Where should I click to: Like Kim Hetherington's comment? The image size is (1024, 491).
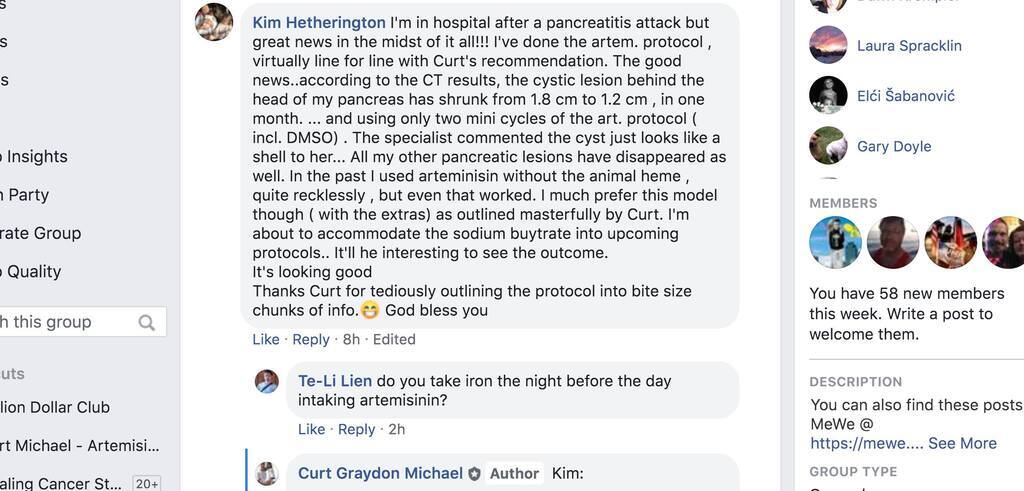click(x=266, y=339)
